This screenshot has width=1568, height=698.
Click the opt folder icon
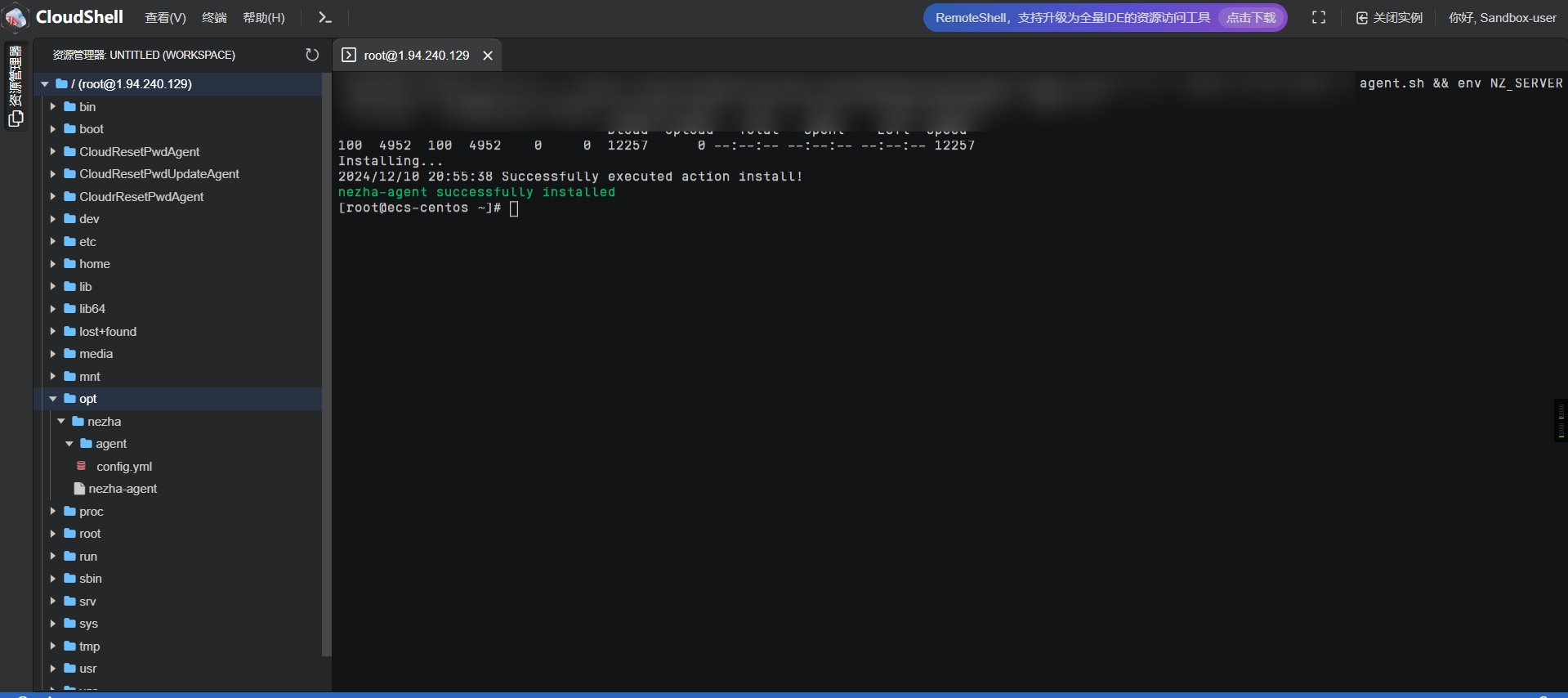(x=70, y=399)
